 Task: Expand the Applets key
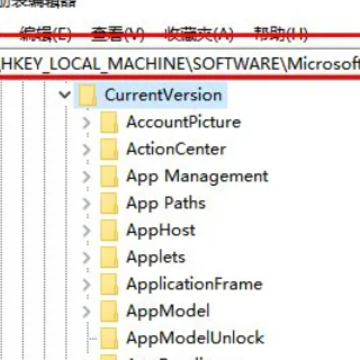click(x=87, y=257)
